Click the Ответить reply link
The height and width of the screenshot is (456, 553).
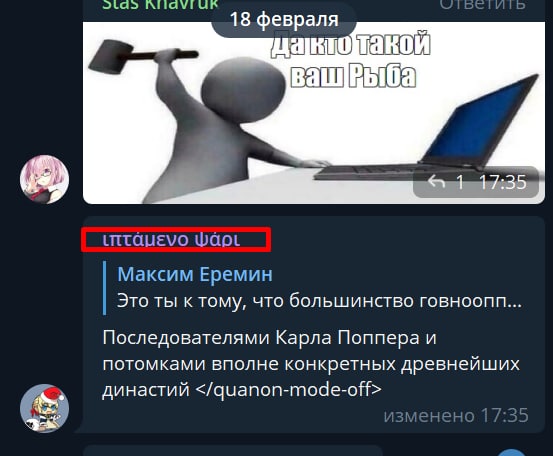point(482,5)
